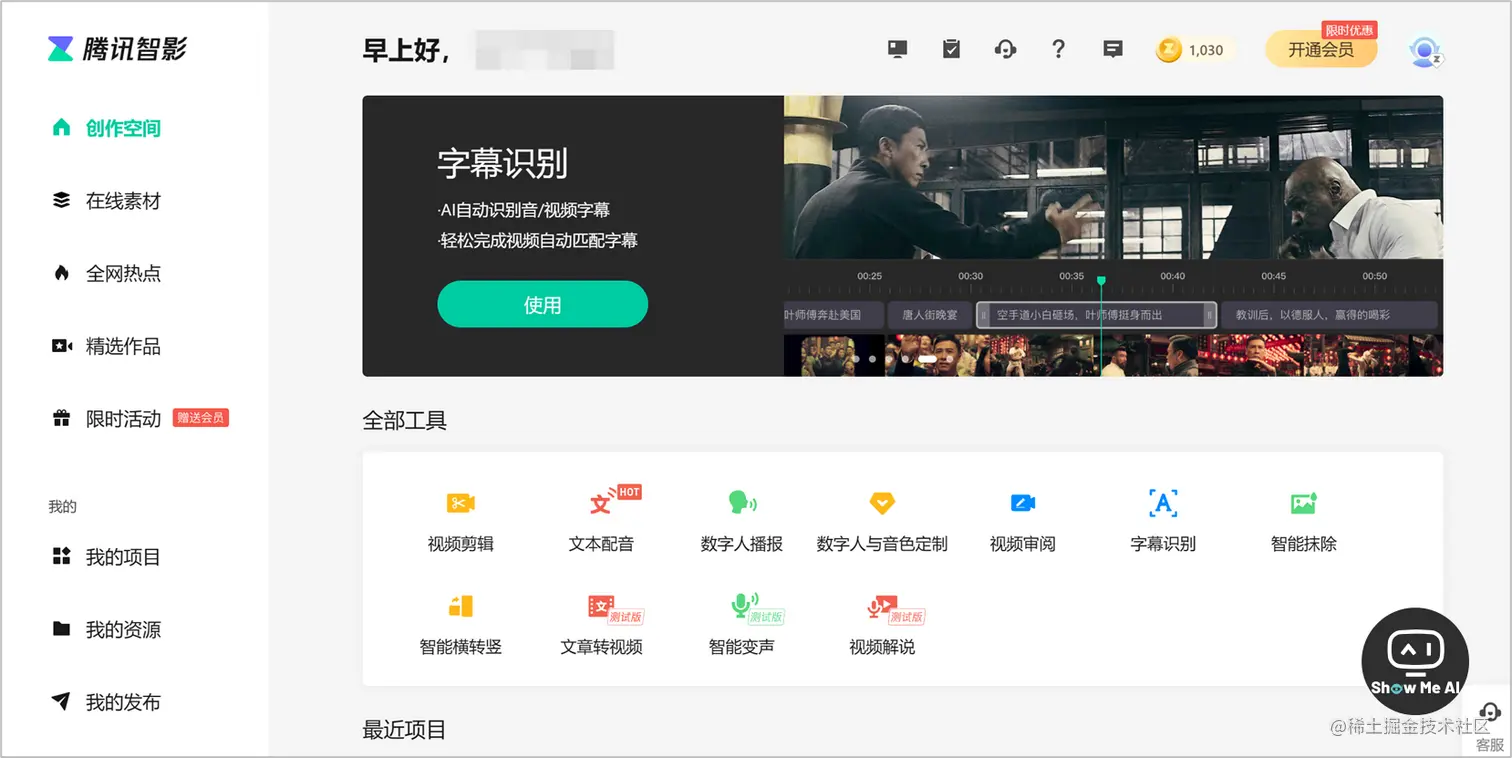Open headset customer service icon in header
1512x758 pixels.
(1005, 48)
